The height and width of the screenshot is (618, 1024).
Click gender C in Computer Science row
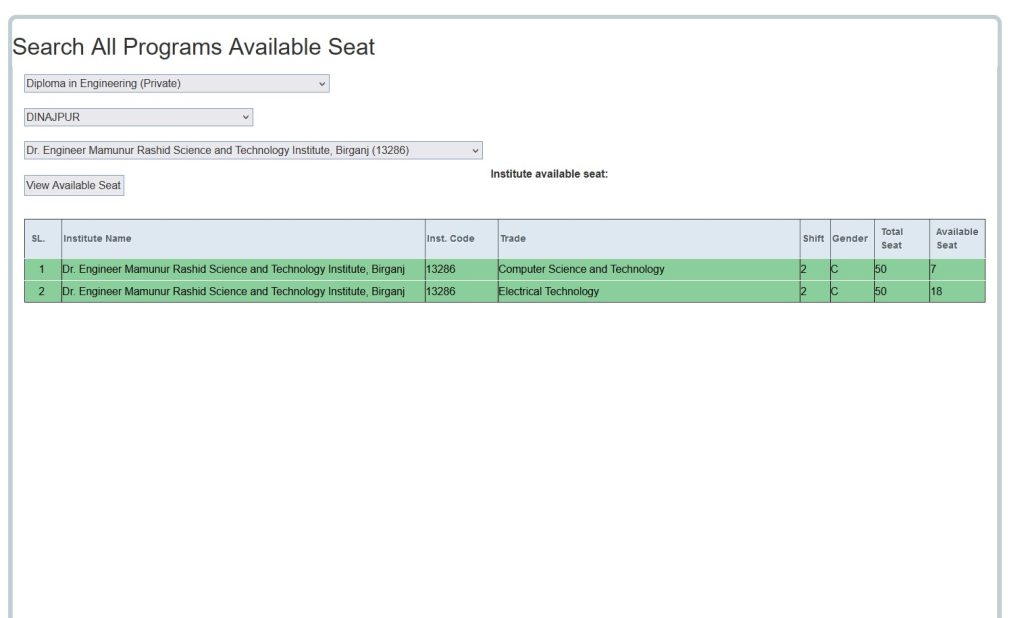(835, 269)
